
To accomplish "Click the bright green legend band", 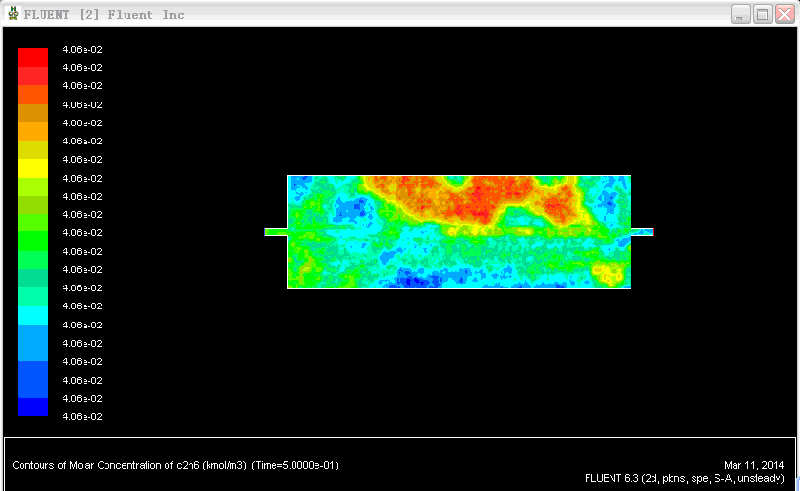I will coord(33,241).
